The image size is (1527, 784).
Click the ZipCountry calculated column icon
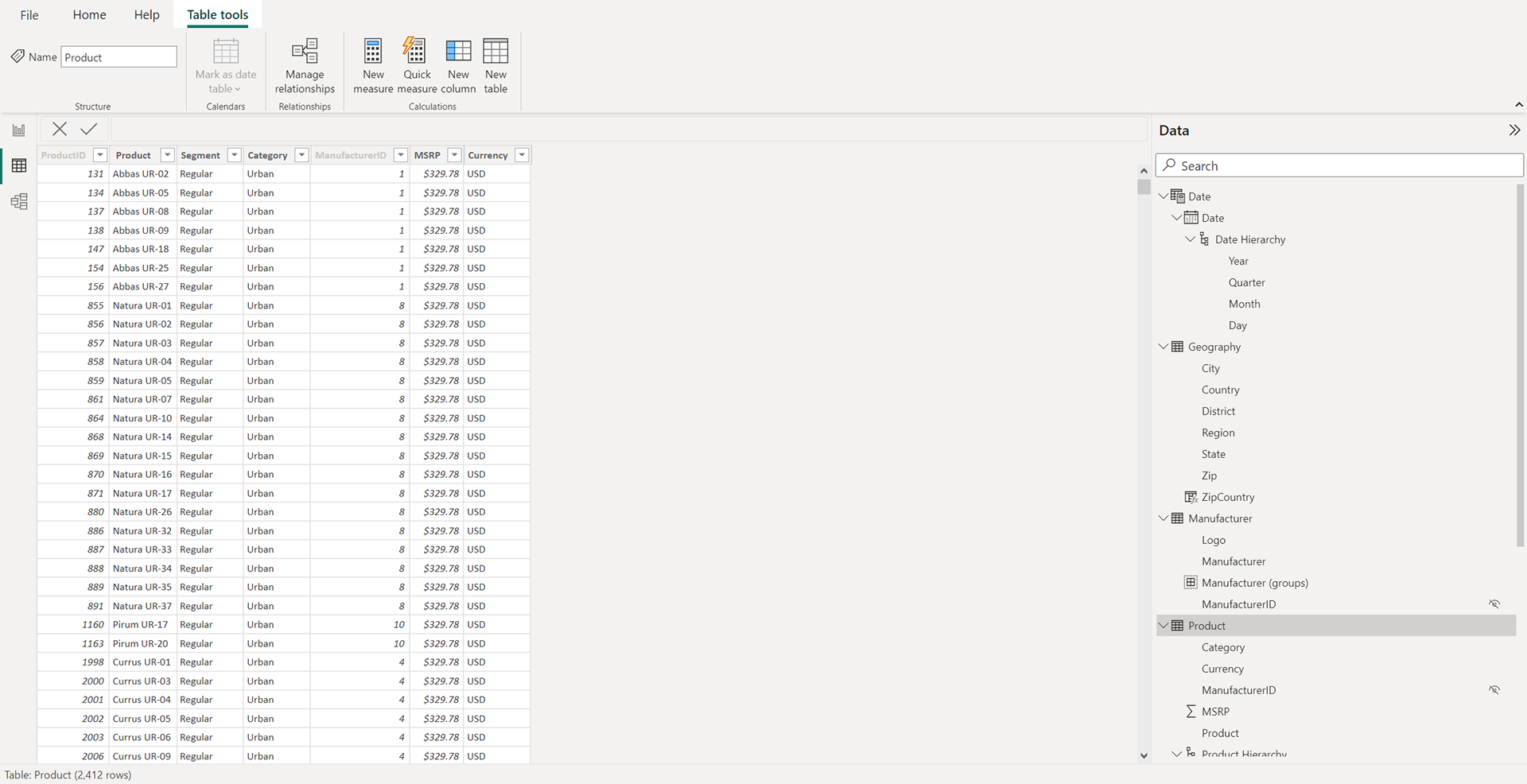pos(1191,497)
